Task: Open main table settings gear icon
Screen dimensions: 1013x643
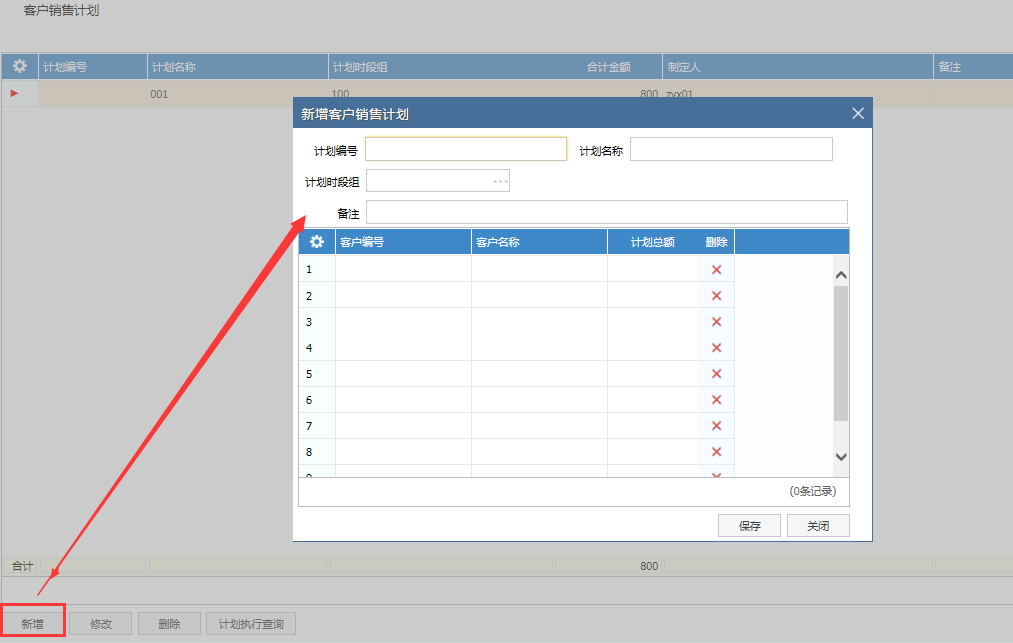Action: pyautogui.click(x=20, y=66)
